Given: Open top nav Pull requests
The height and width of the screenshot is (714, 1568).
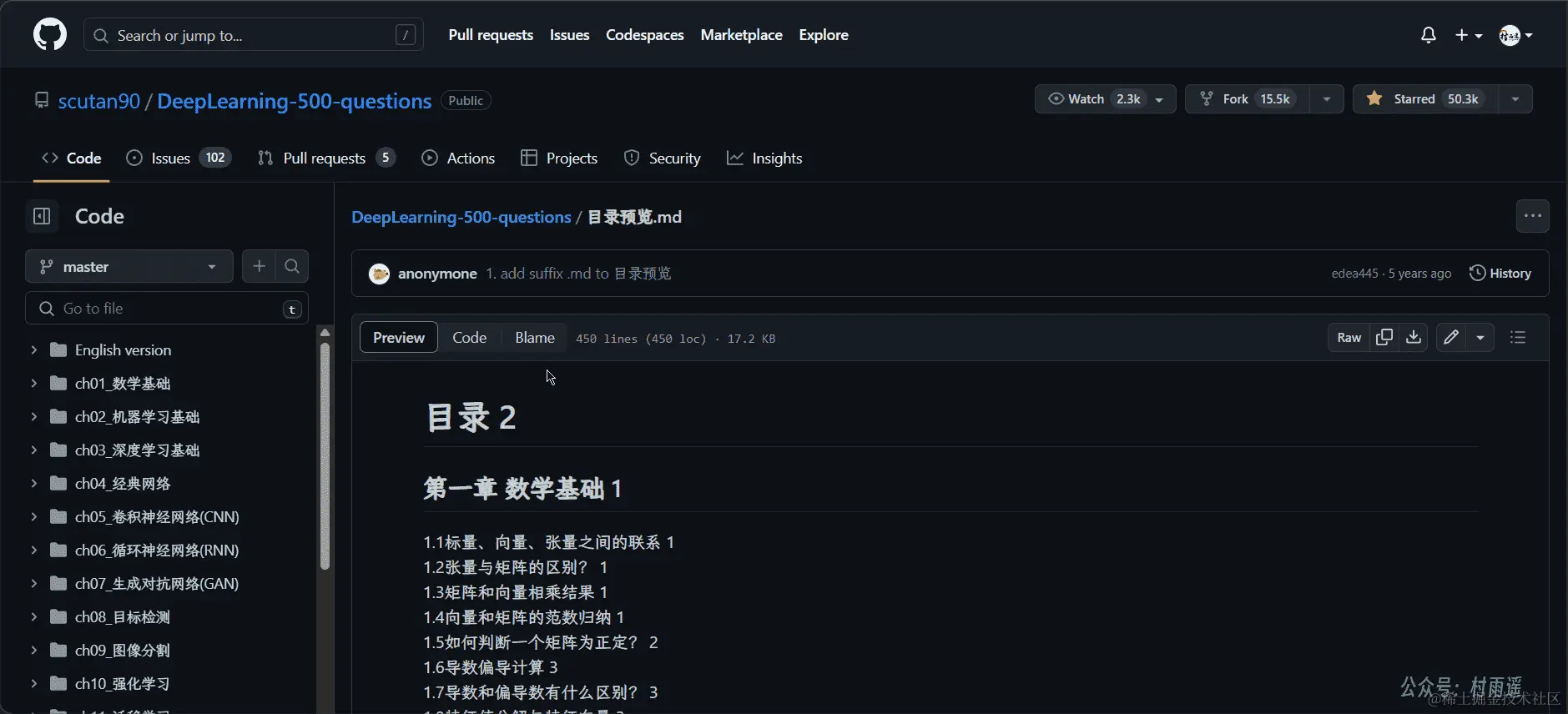Looking at the screenshot, I should (491, 35).
